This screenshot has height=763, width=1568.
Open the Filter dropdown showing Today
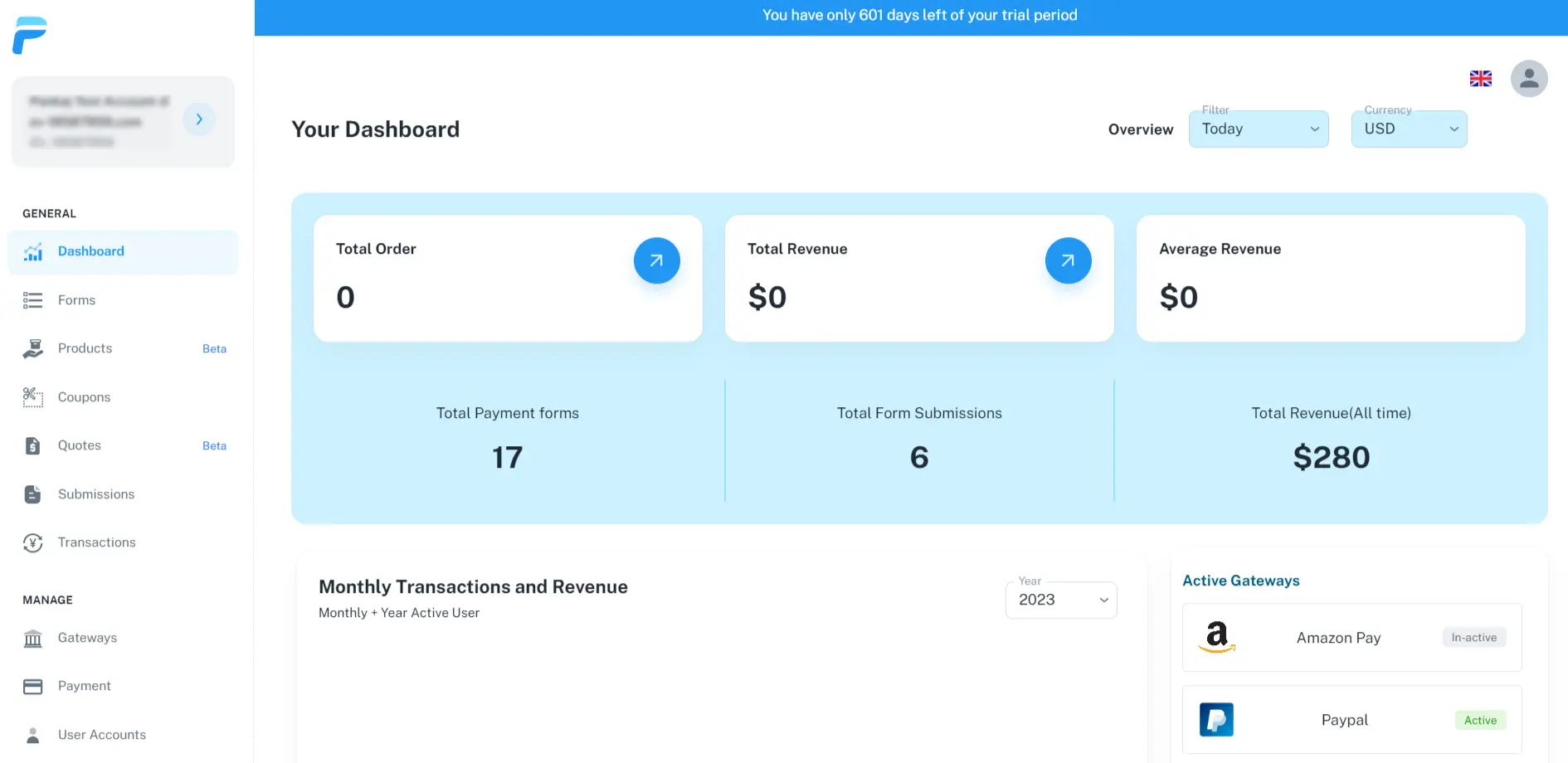[x=1258, y=129]
